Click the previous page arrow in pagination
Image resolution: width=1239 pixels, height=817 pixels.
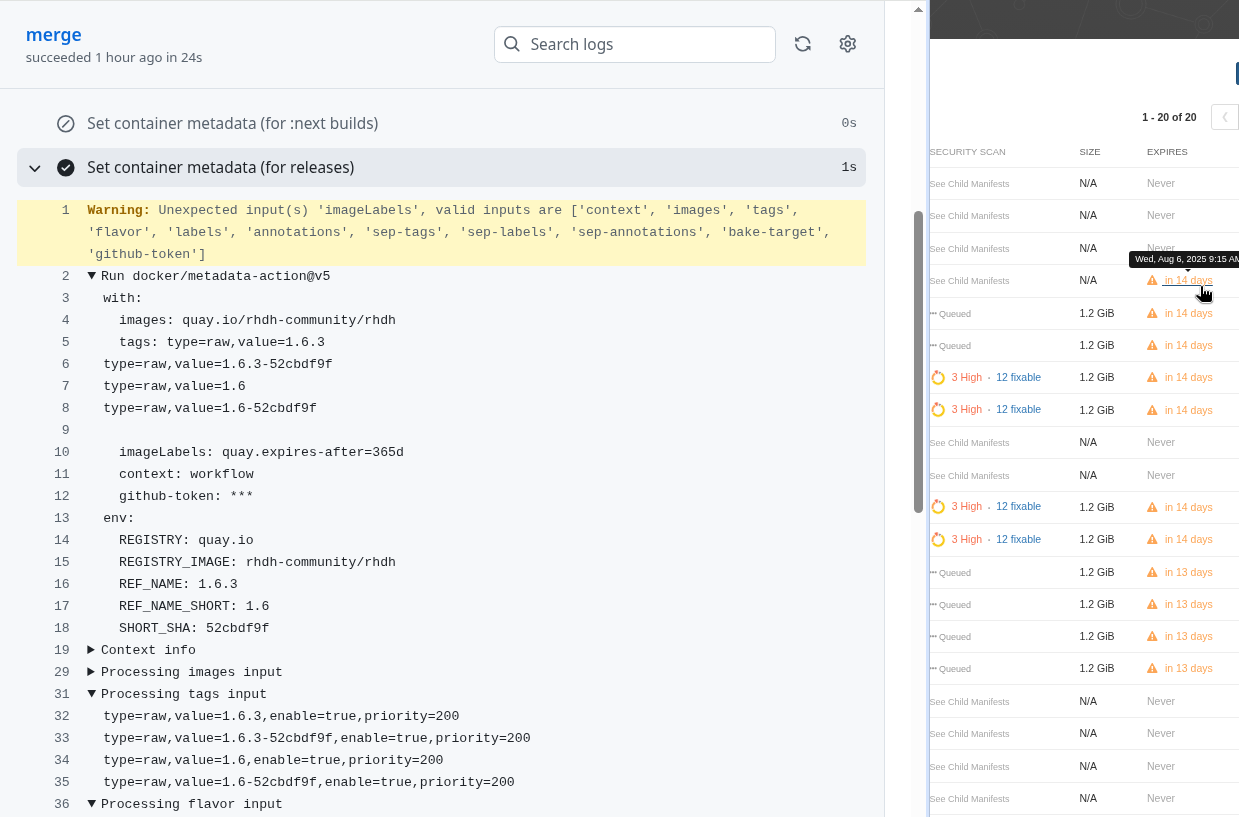1224,117
